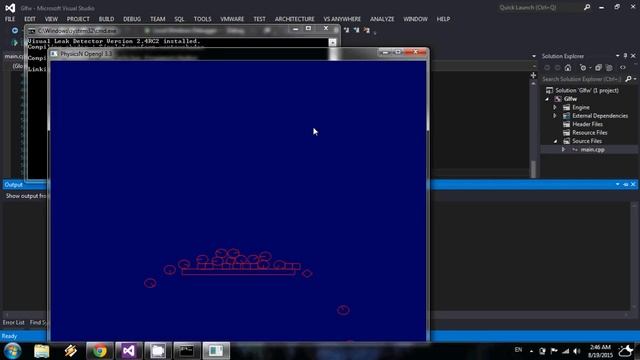Click the cmd.exe window title icon
Screen dimensions: 640x360
click(32, 31)
